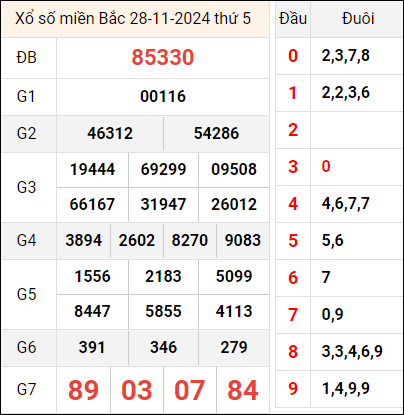Click the title Xổ số miền Bắc 28-11-2024
Viewport: 404px width, 415px height.
click(113, 19)
